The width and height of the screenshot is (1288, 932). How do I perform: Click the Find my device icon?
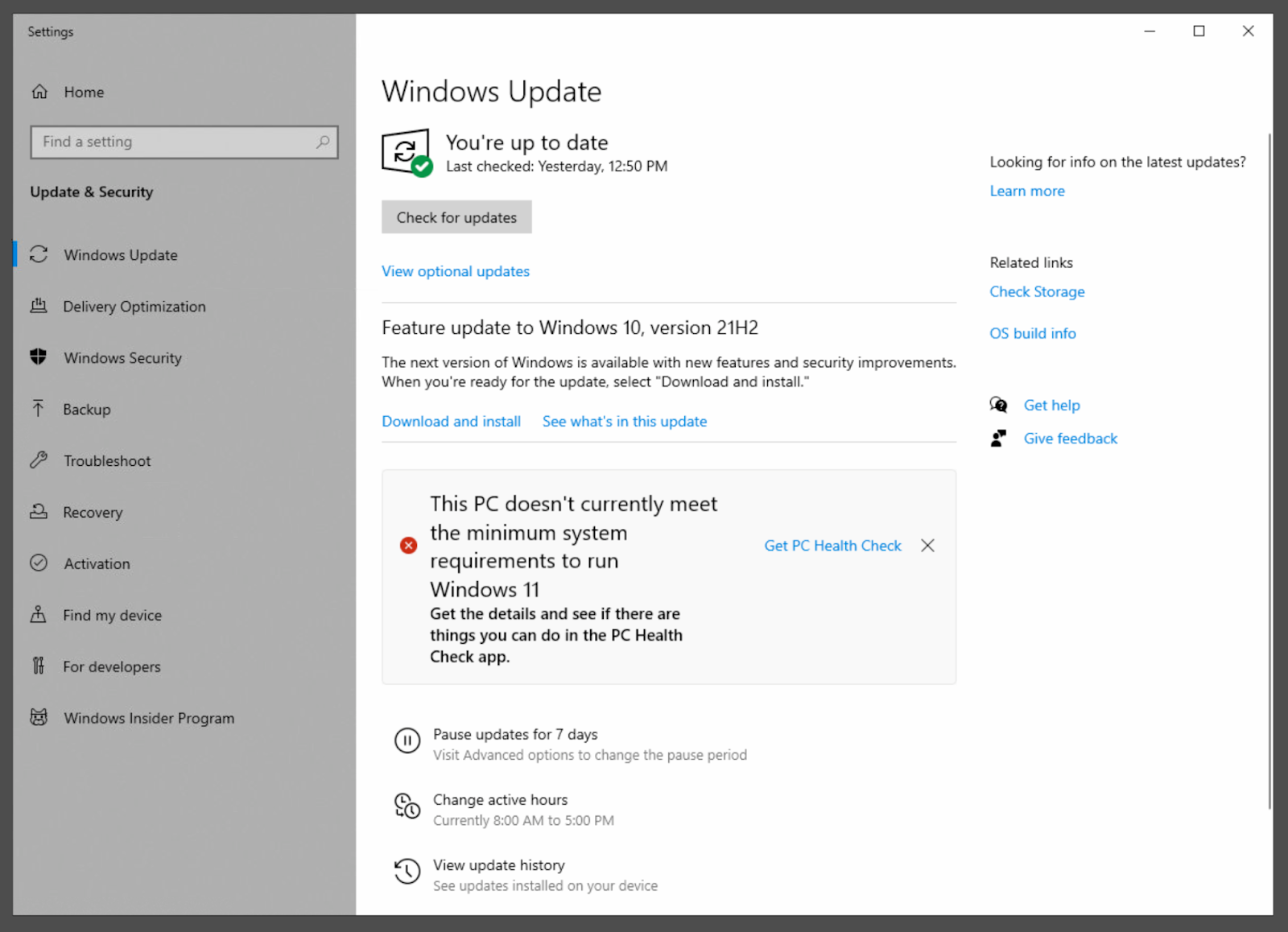click(39, 615)
